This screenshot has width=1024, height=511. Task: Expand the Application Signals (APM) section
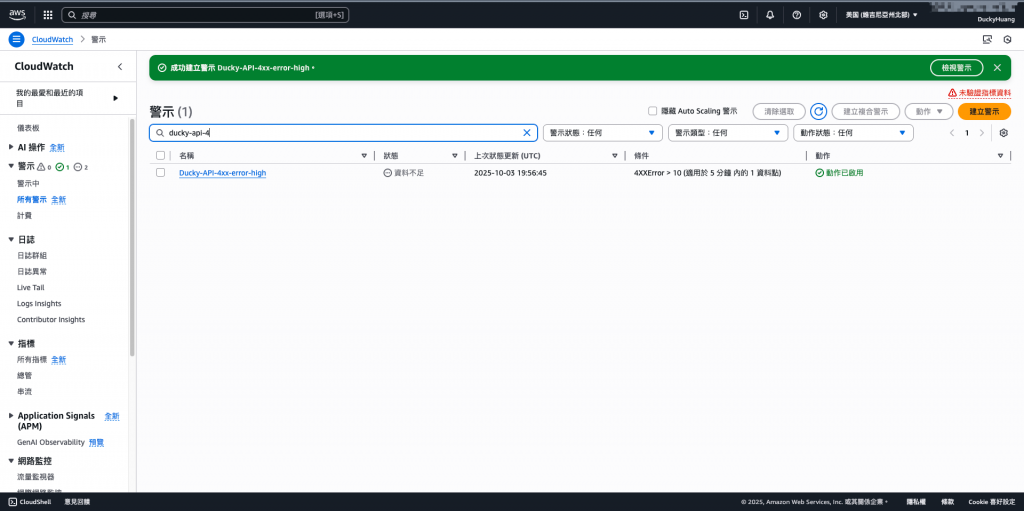[11, 416]
